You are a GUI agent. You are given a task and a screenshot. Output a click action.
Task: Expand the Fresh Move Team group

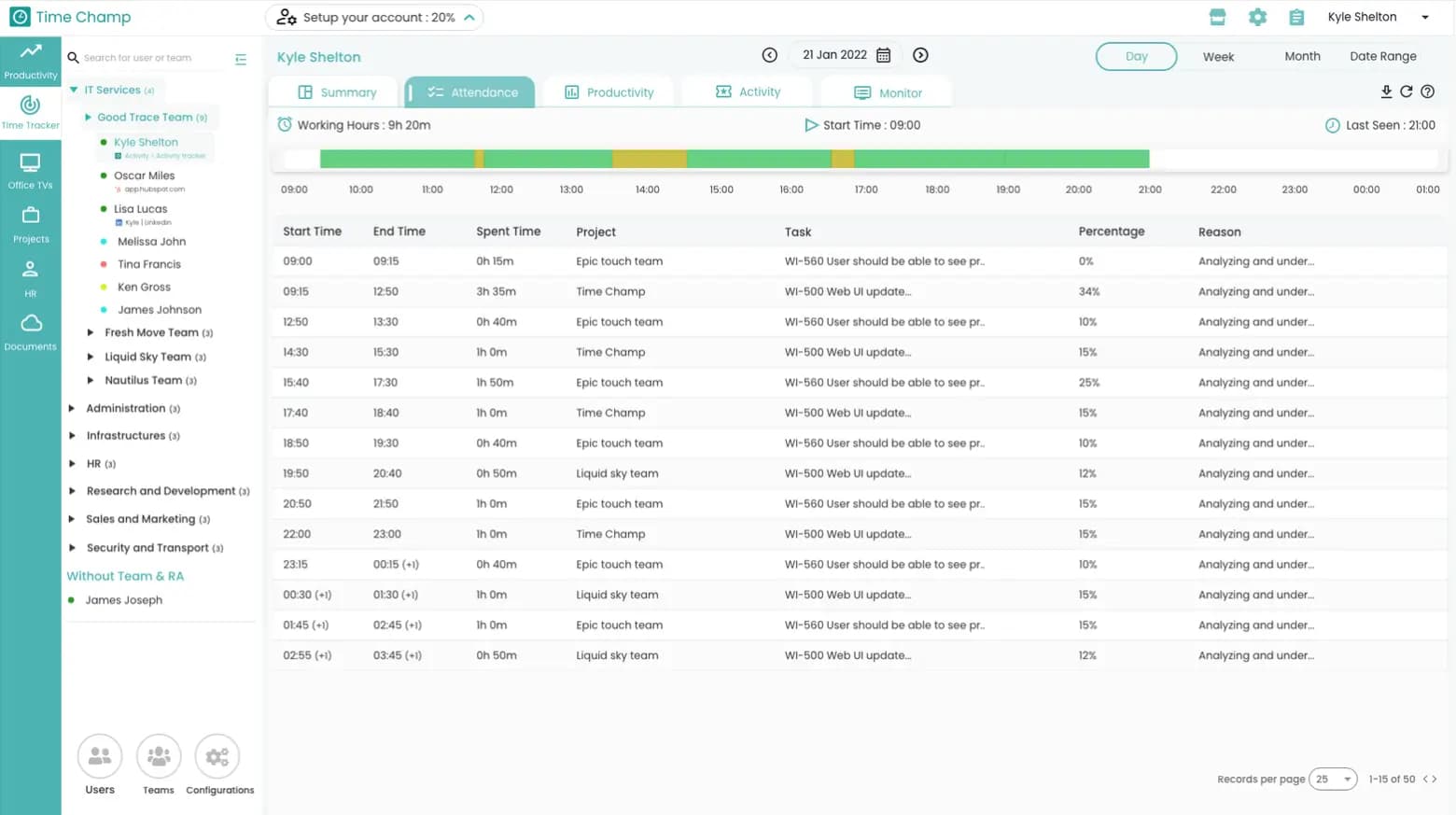tap(91, 332)
